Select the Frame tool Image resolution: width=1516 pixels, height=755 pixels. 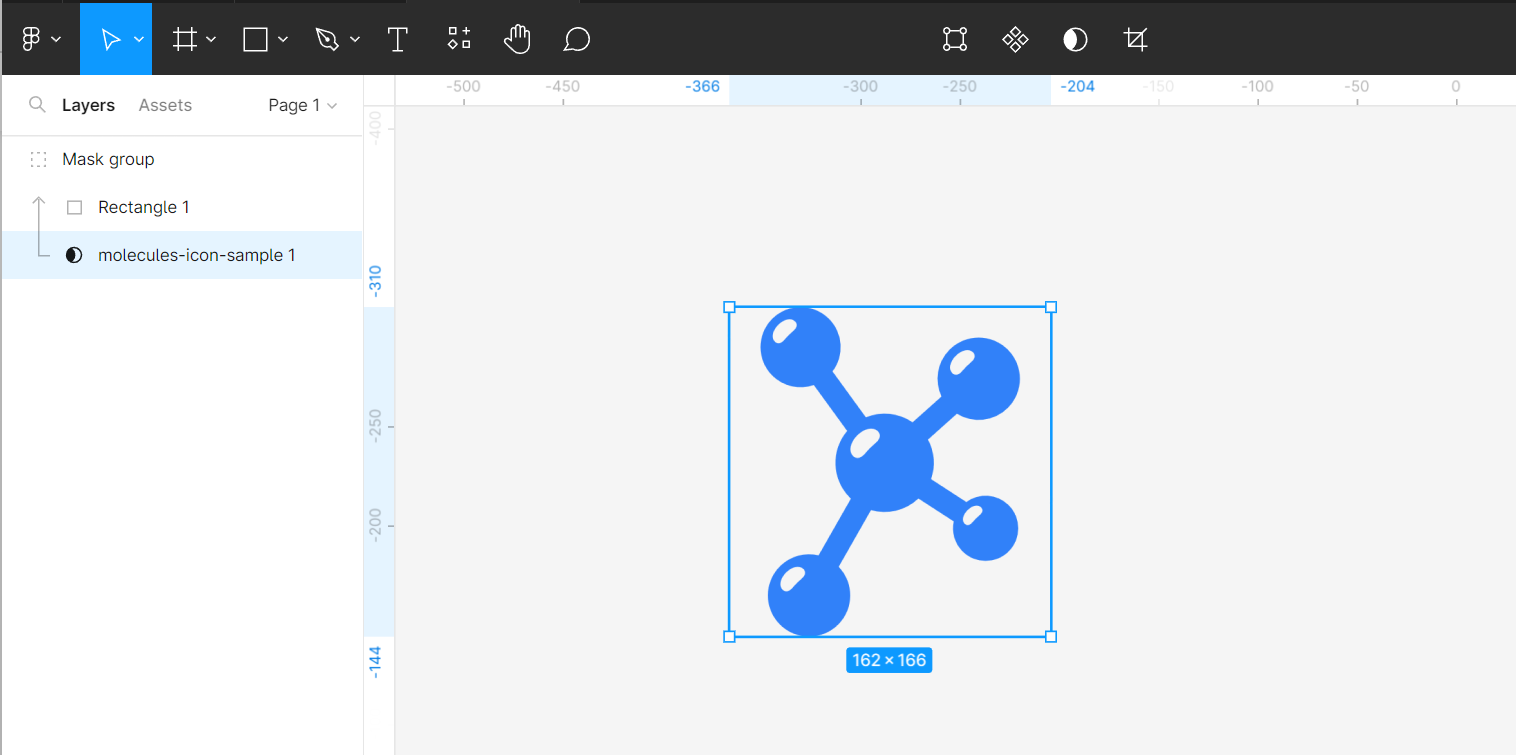point(184,39)
